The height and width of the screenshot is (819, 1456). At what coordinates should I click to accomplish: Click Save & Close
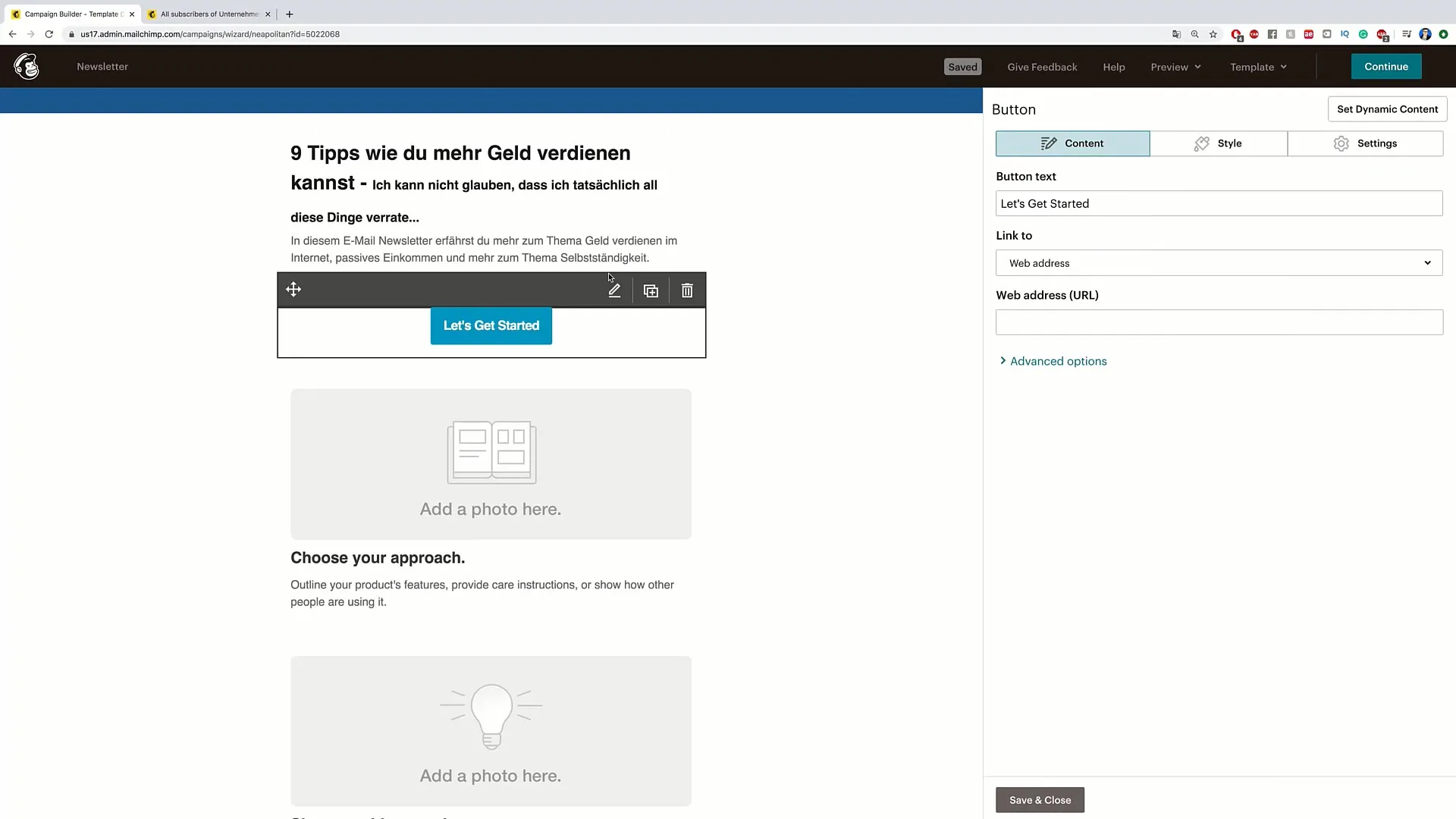[x=1040, y=800]
